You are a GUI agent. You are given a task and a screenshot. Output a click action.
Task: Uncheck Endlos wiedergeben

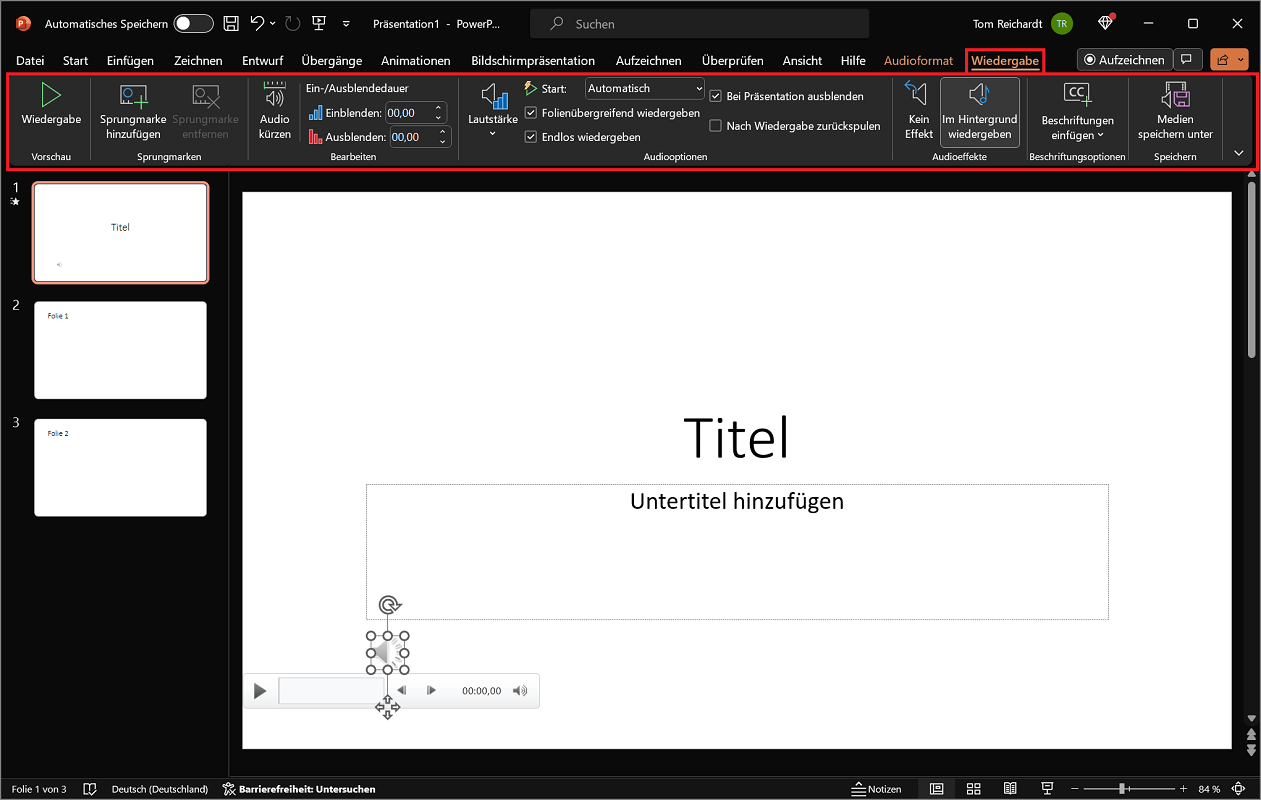pos(531,136)
